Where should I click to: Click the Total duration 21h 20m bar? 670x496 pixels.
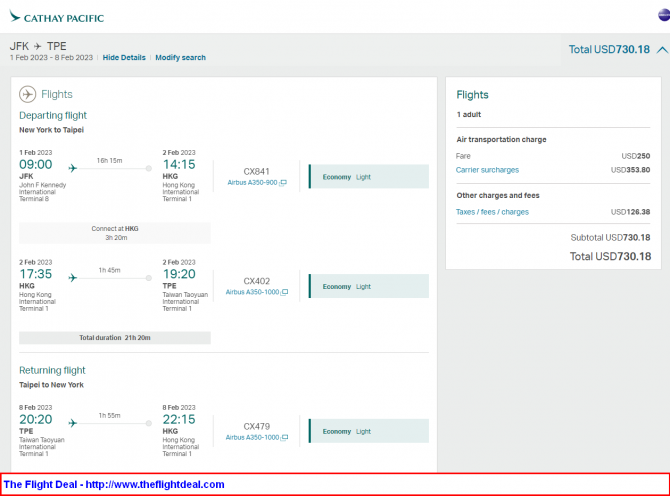click(115, 338)
